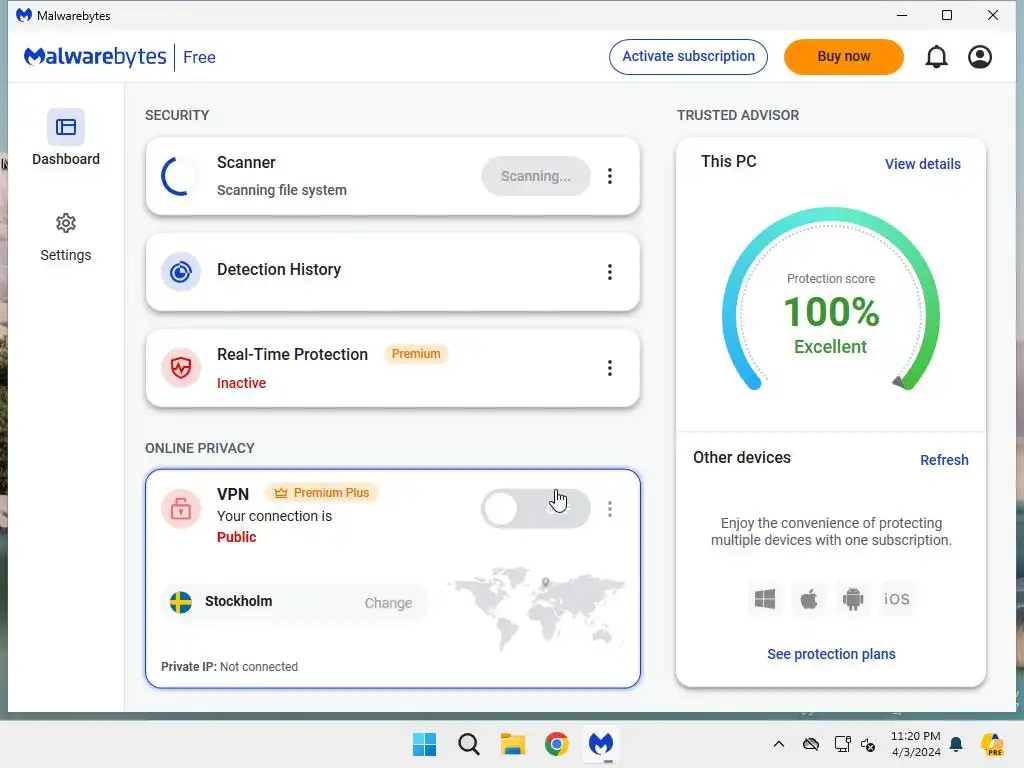Image resolution: width=1024 pixels, height=768 pixels.
Task: Click the Premium badge on Real-Time Protection
Action: 416,354
